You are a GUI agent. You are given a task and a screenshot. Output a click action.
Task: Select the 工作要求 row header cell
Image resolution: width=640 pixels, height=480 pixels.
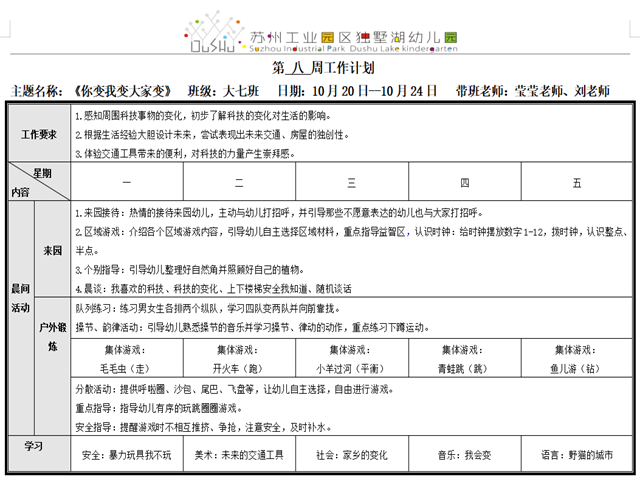pos(40,134)
